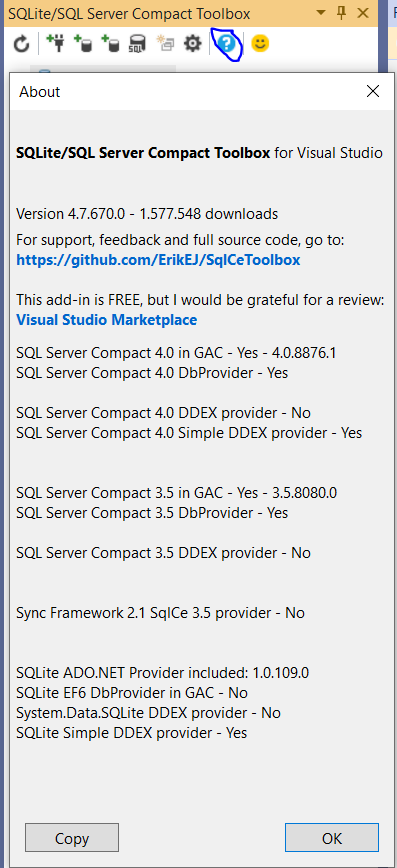Click the circled blue question mark icon
Viewport: 397px width, 868px height.
[x=230, y=43]
